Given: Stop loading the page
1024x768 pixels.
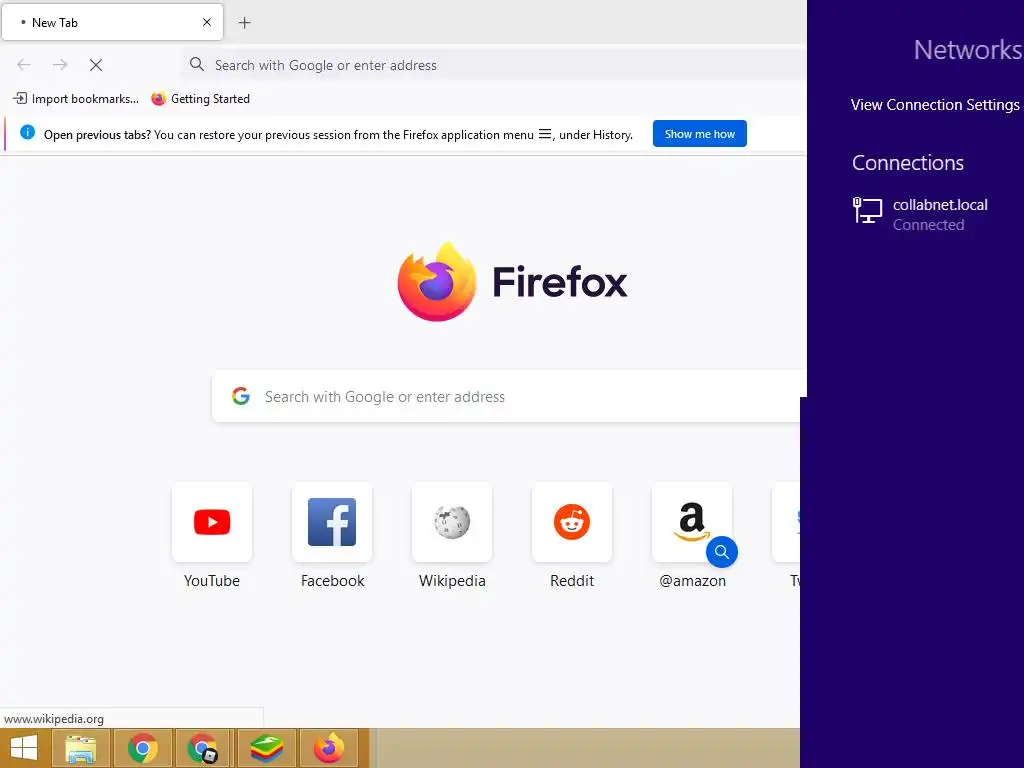Looking at the screenshot, I should pos(96,65).
